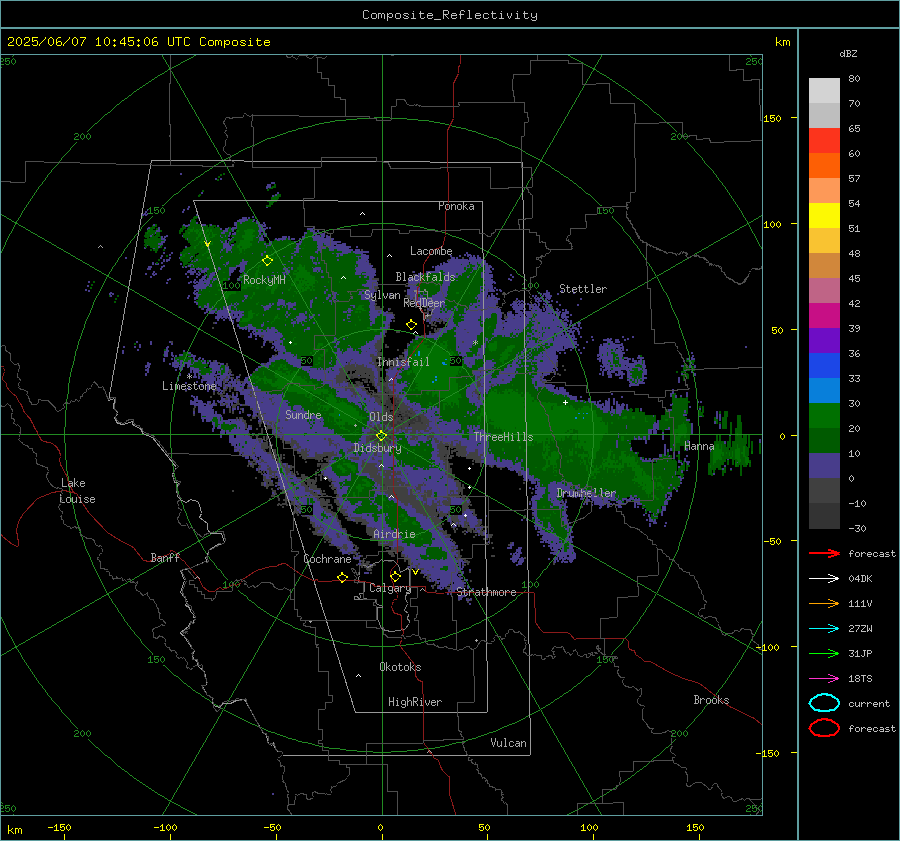Click the Limestone label
Viewport: 900px width, 841px height.
click(x=189, y=386)
